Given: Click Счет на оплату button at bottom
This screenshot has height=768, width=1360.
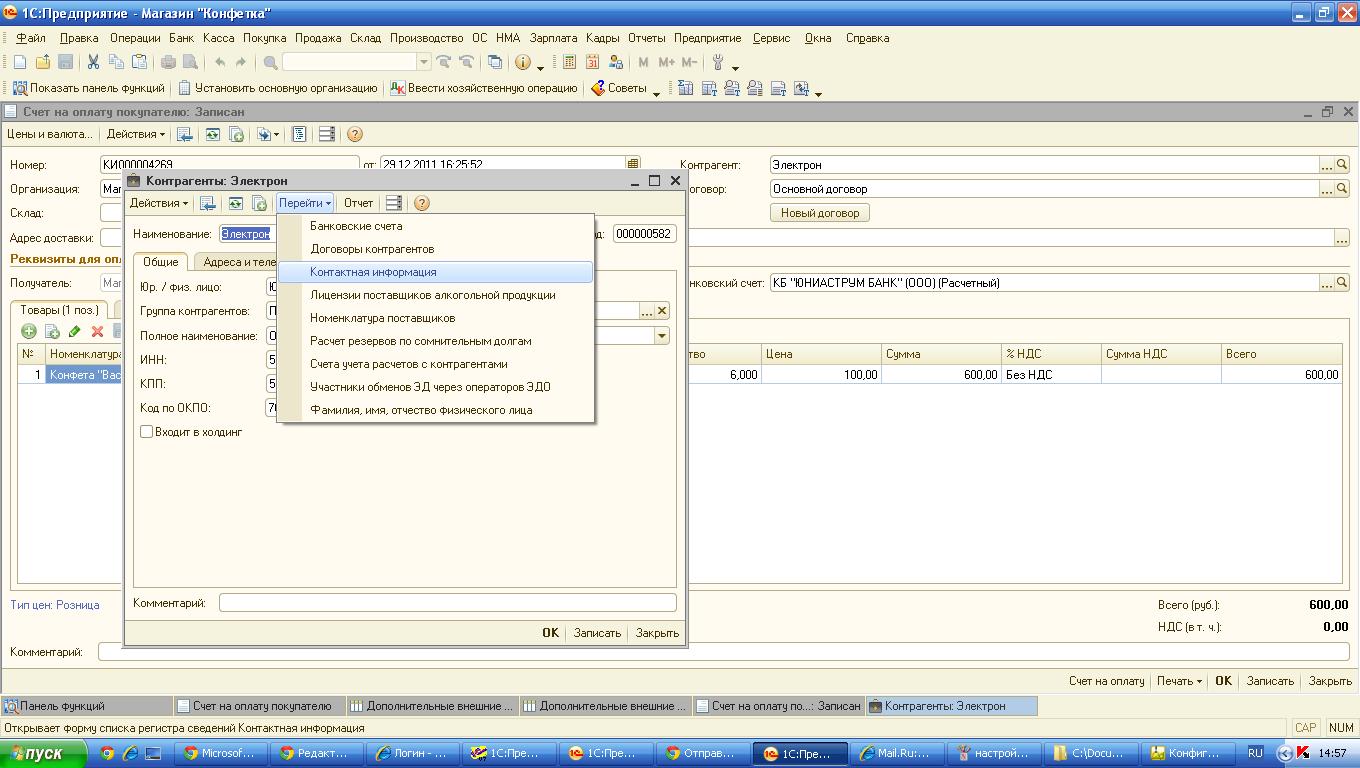Looking at the screenshot, I should pyautogui.click(x=1106, y=681).
